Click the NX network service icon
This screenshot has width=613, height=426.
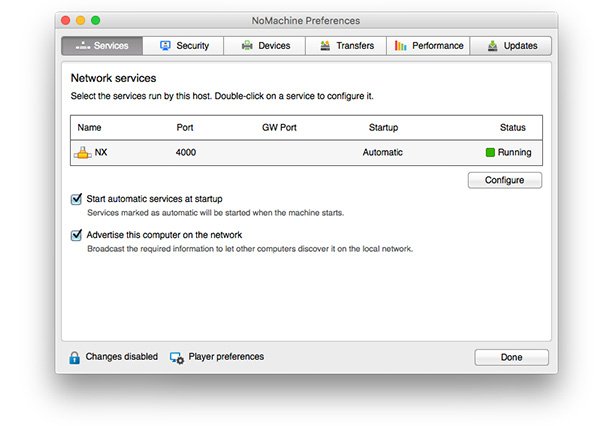pyautogui.click(x=82, y=152)
